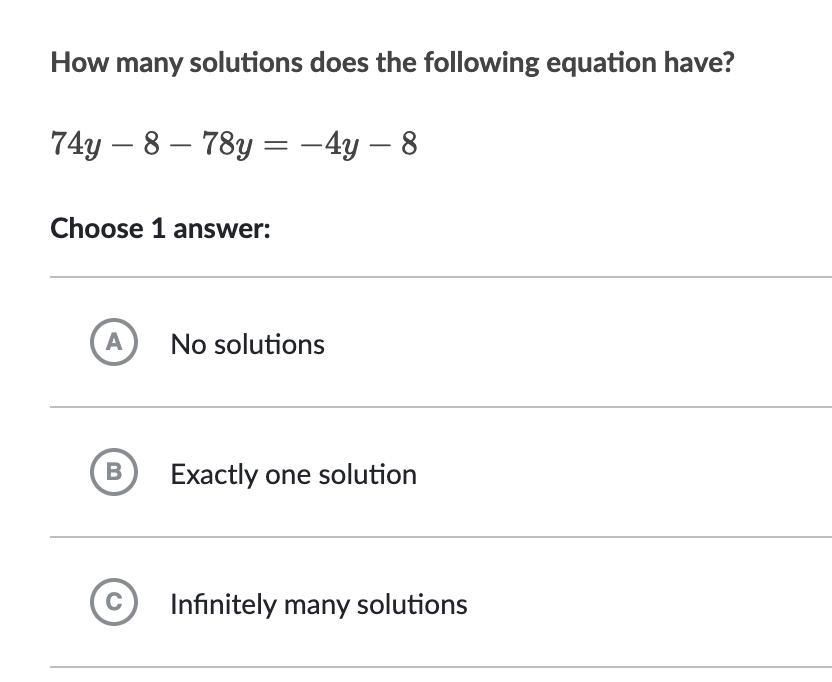Click the word "Exactly" in option B

(214, 474)
